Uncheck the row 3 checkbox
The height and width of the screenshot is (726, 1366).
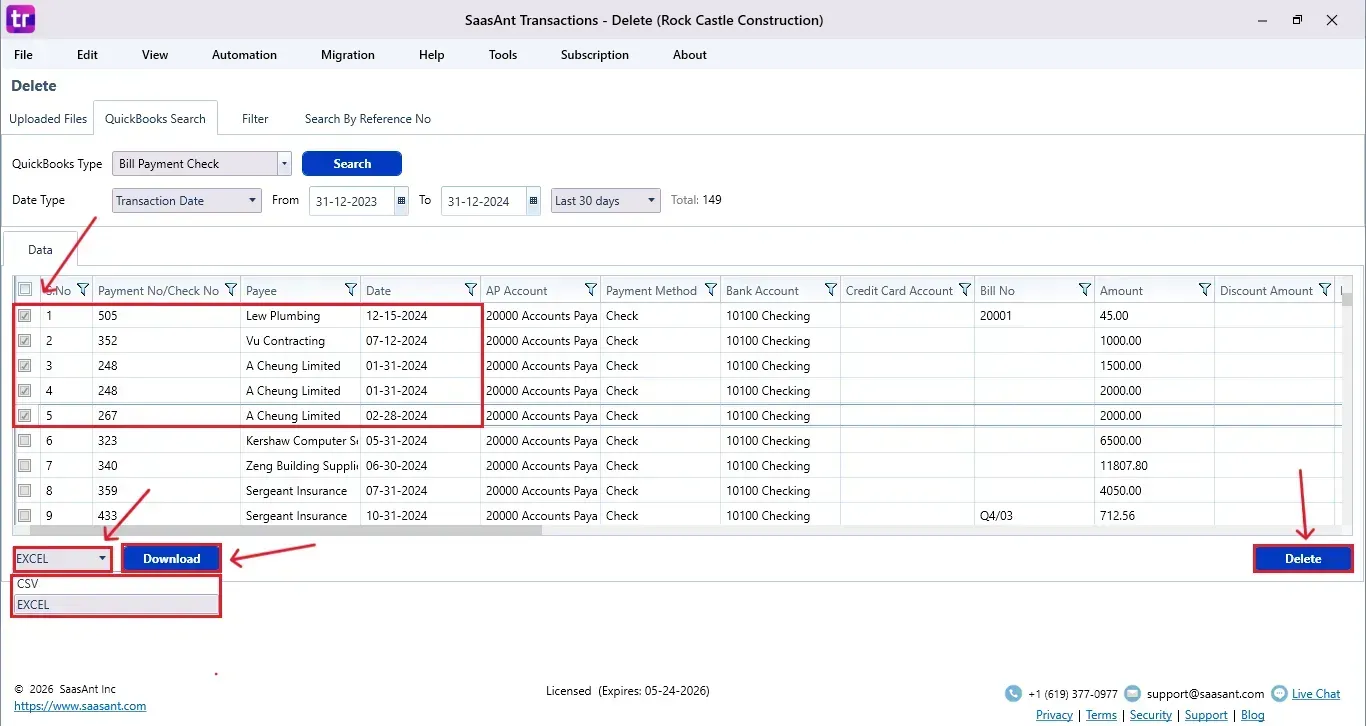(x=25, y=366)
